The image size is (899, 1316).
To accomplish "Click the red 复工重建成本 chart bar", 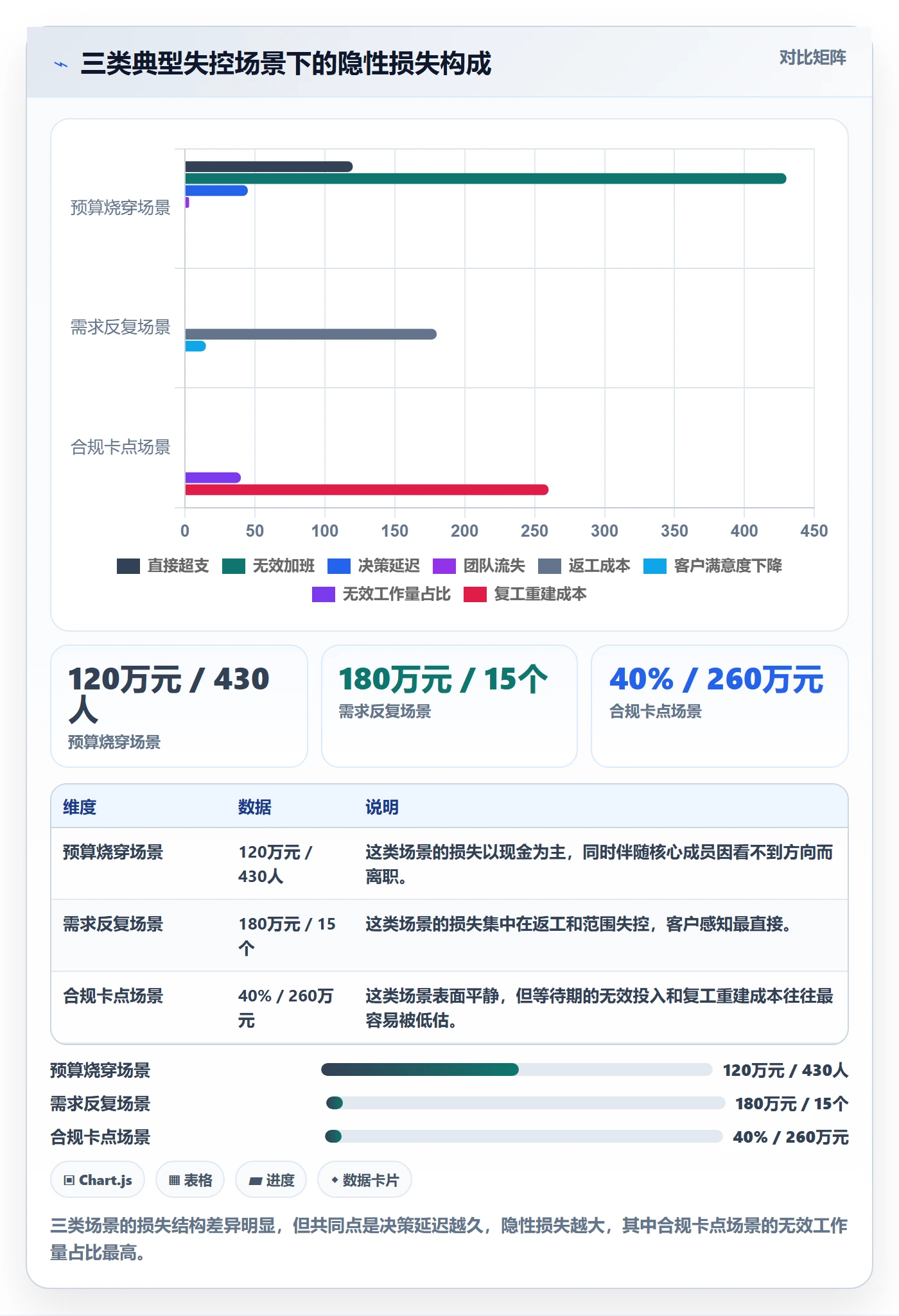I will click(x=367, y=490).
